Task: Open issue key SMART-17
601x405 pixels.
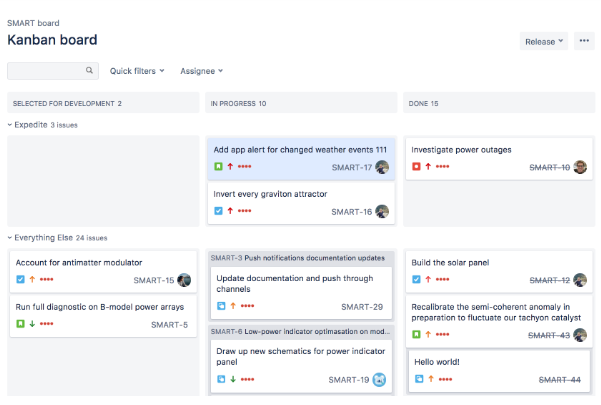Action: (x=351, y=167)
